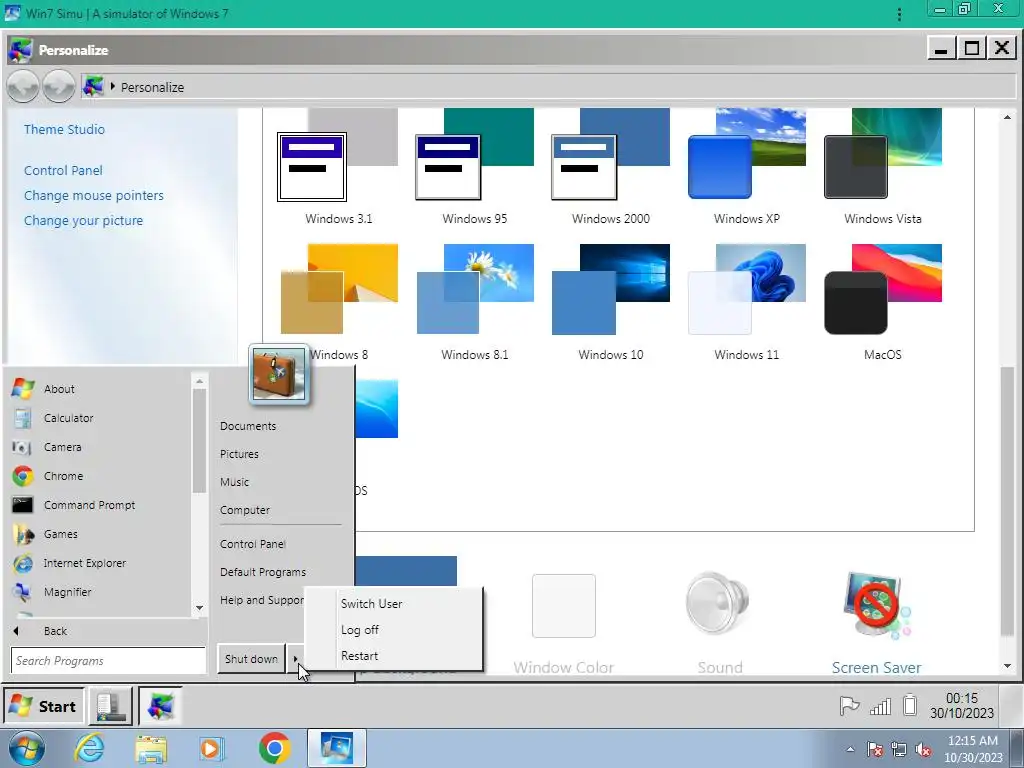Click Change your picture link
Image resolution: width=1024 pixels, height=768 pixels.
click(x=84, y=221)
